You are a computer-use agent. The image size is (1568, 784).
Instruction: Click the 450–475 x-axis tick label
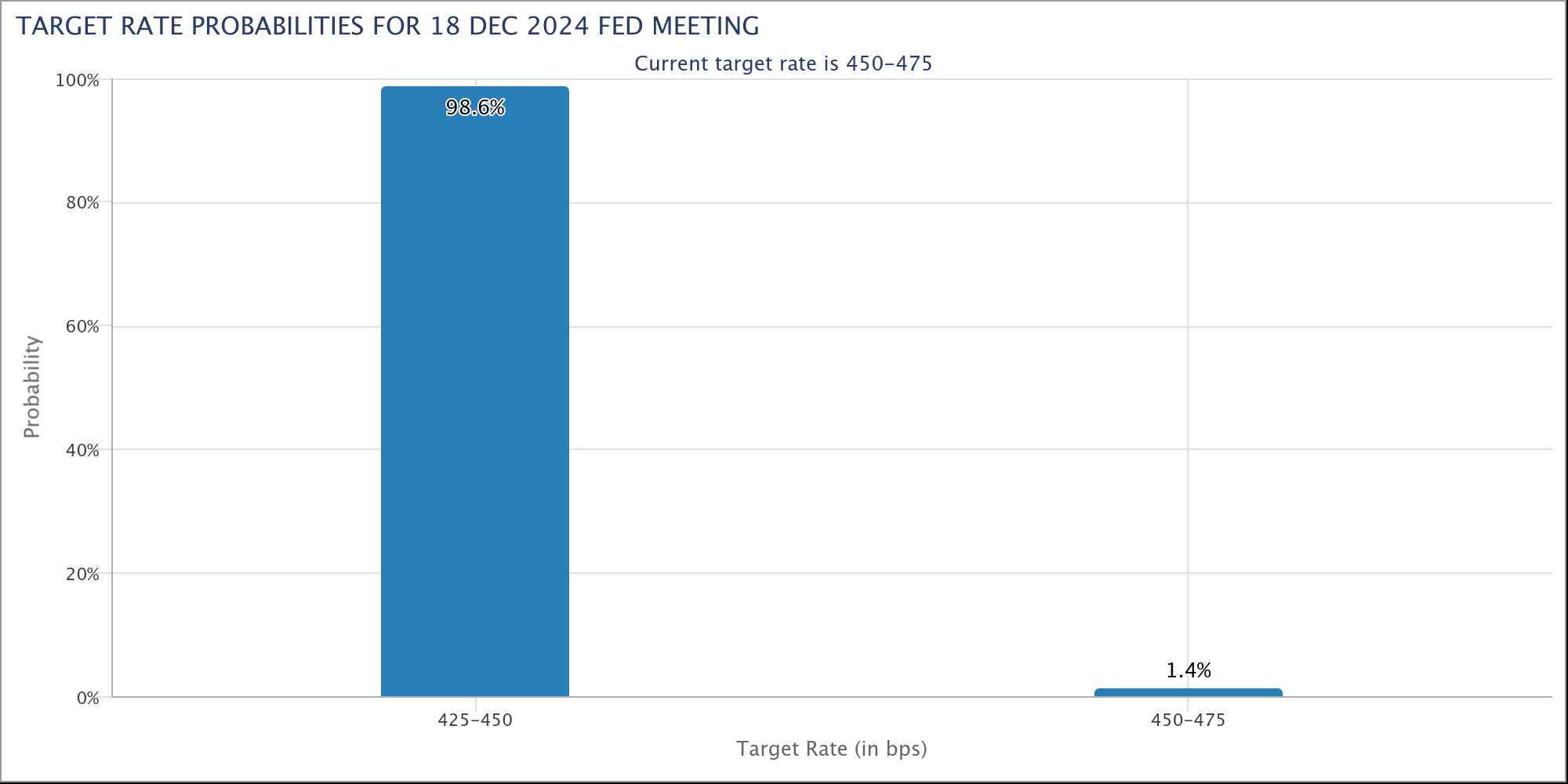point(1188,720)
